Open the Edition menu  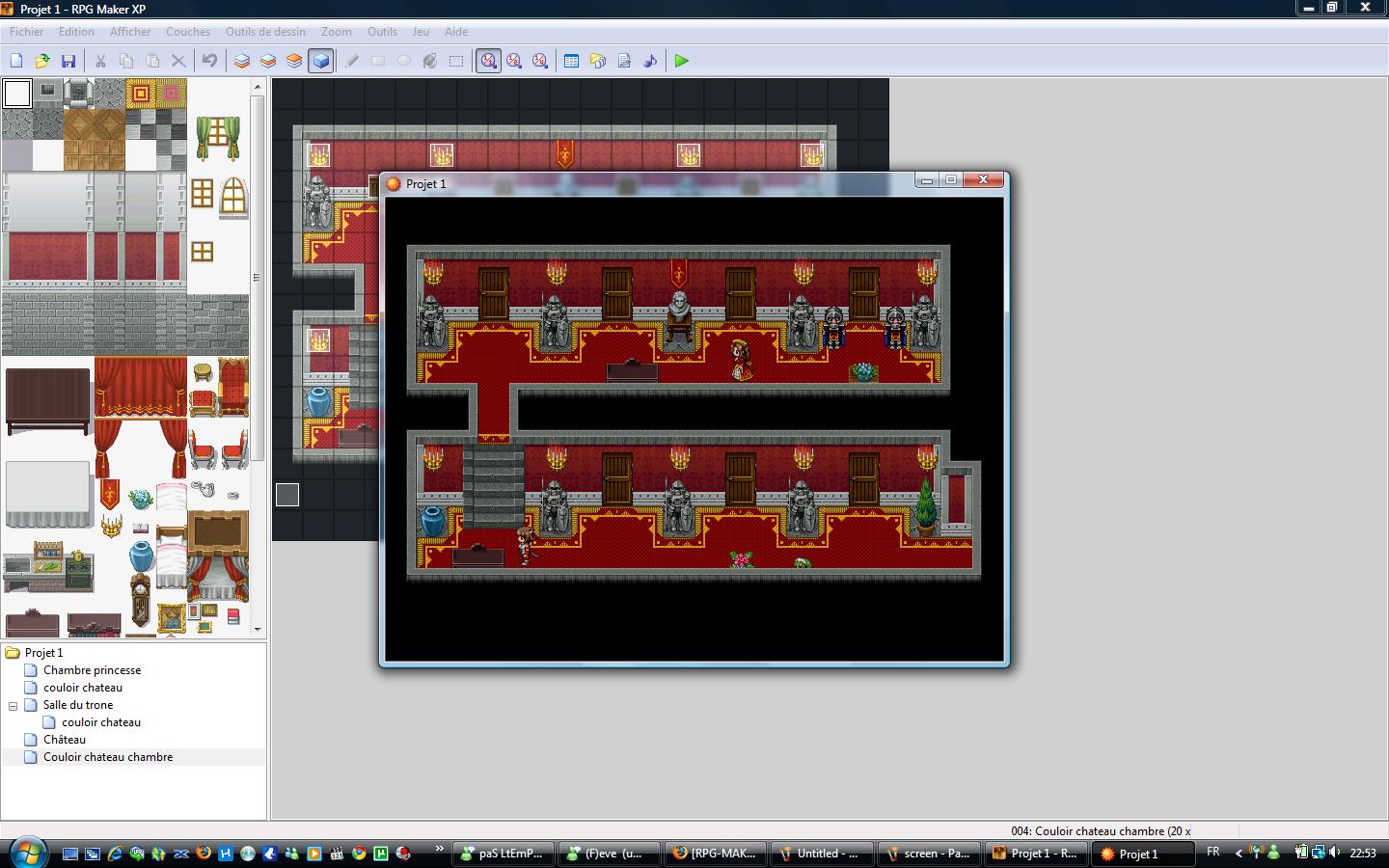click(76, 31)
